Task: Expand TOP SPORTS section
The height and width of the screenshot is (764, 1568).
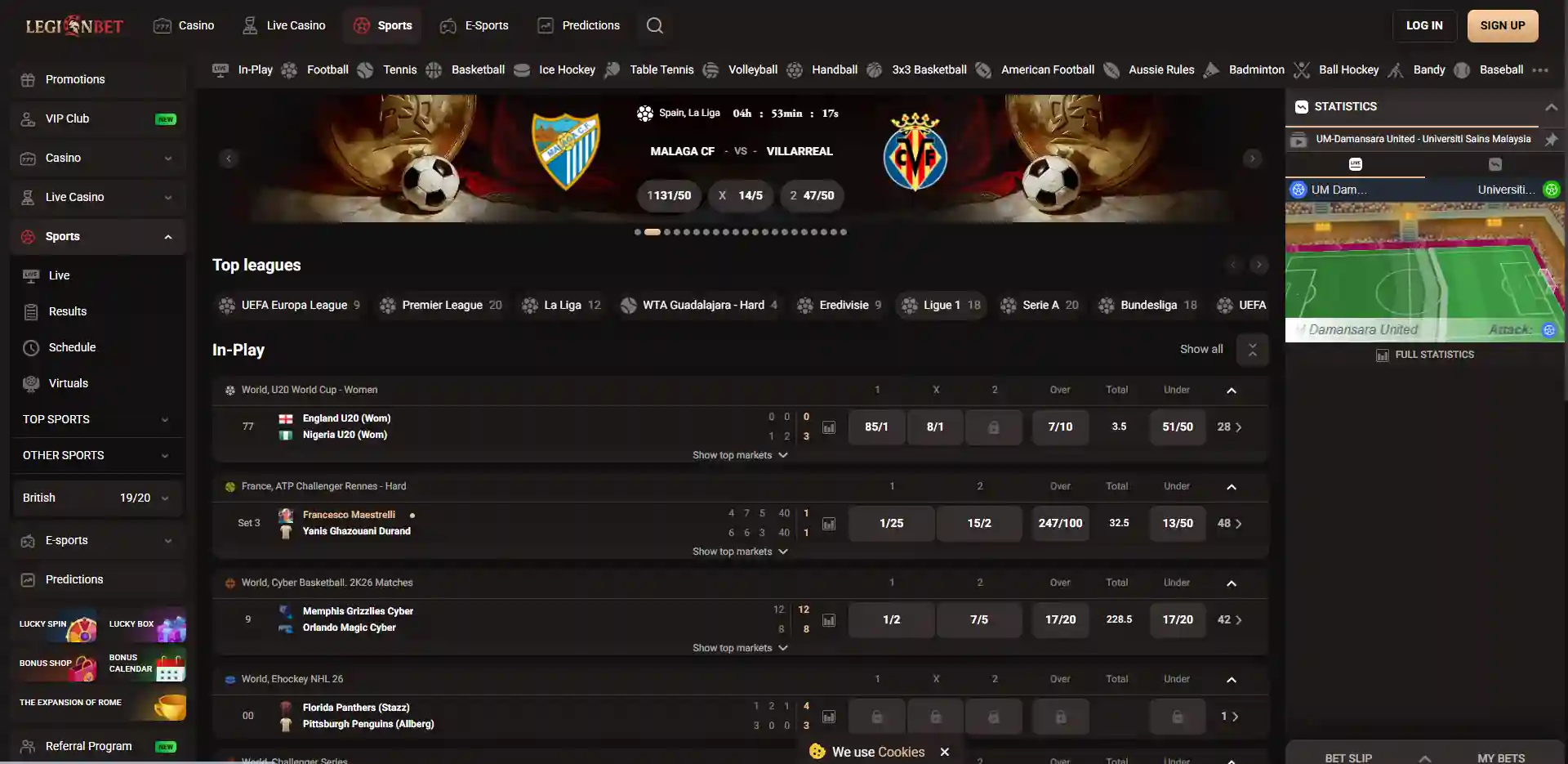Action: tap(98, 419)
